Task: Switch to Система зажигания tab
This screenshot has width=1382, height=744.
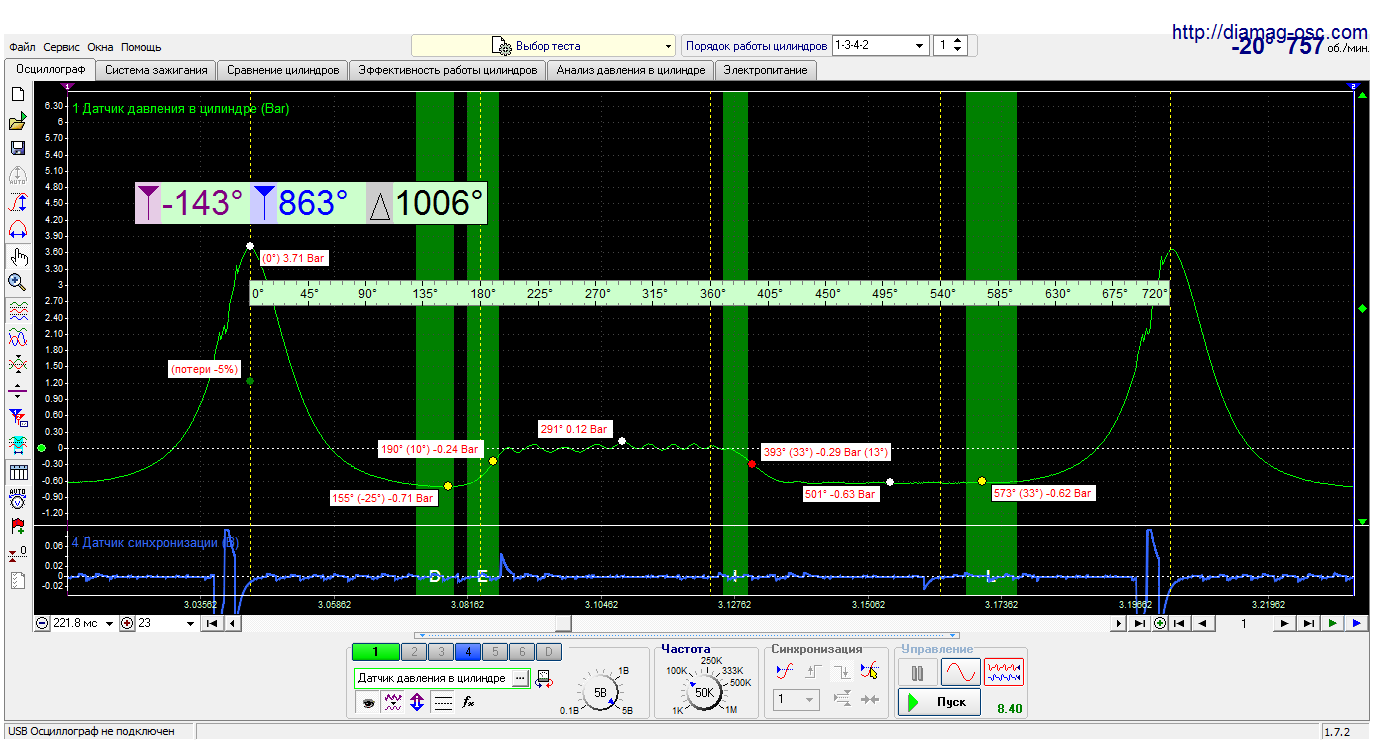Action: [156, 70]
